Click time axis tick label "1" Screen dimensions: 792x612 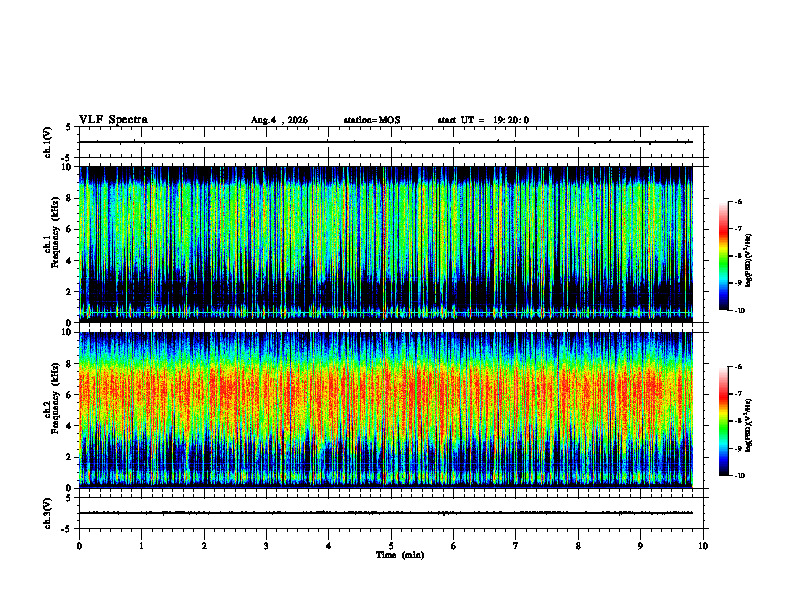(x=141, y=546)
